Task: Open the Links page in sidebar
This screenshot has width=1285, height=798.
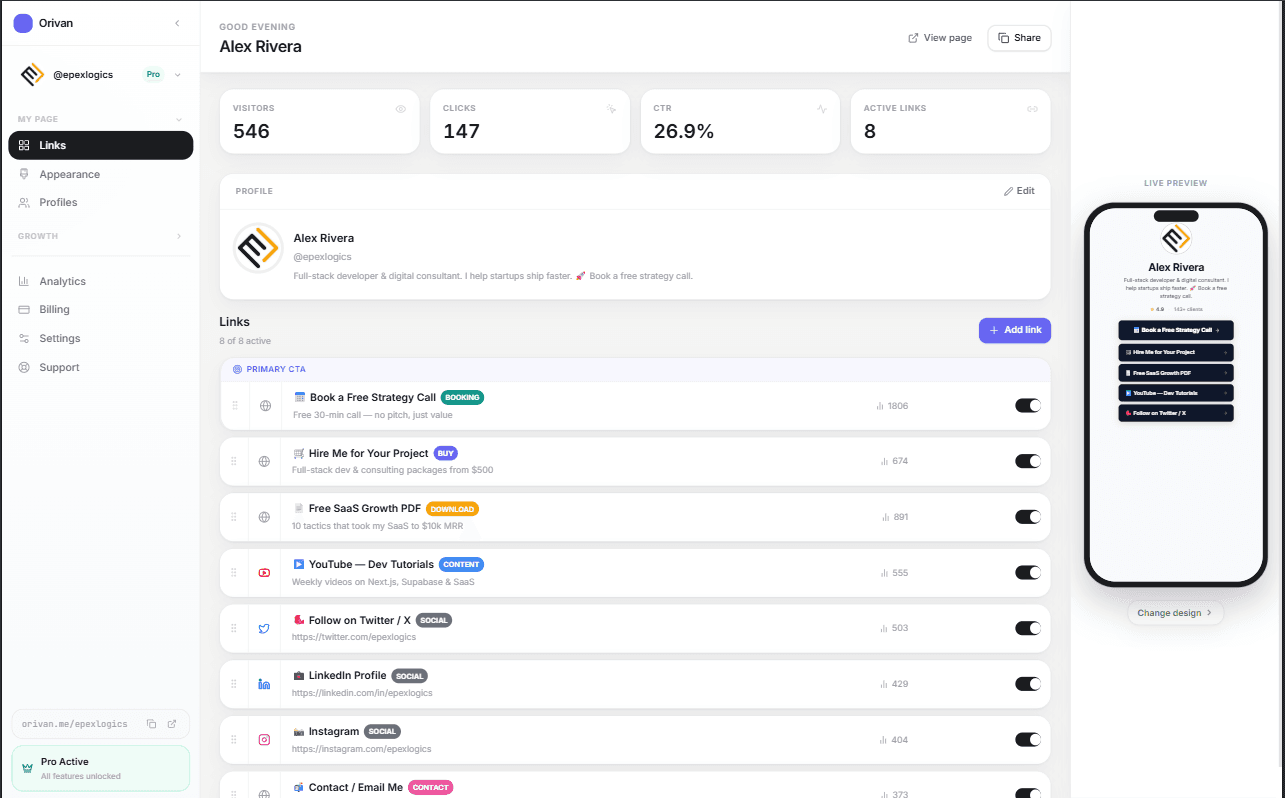Action: click(100, 145)
